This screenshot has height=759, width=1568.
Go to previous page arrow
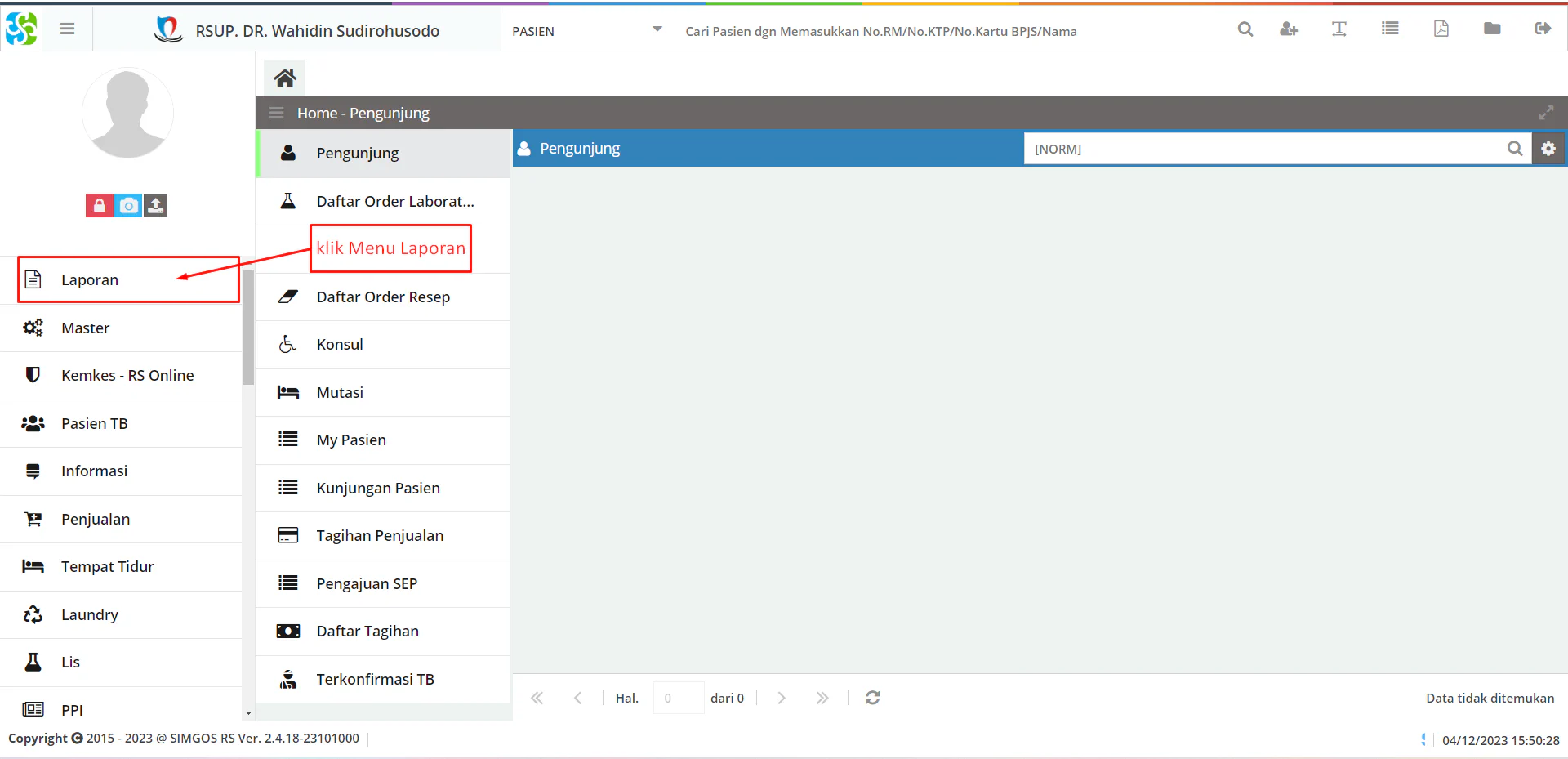coord(578,698)
